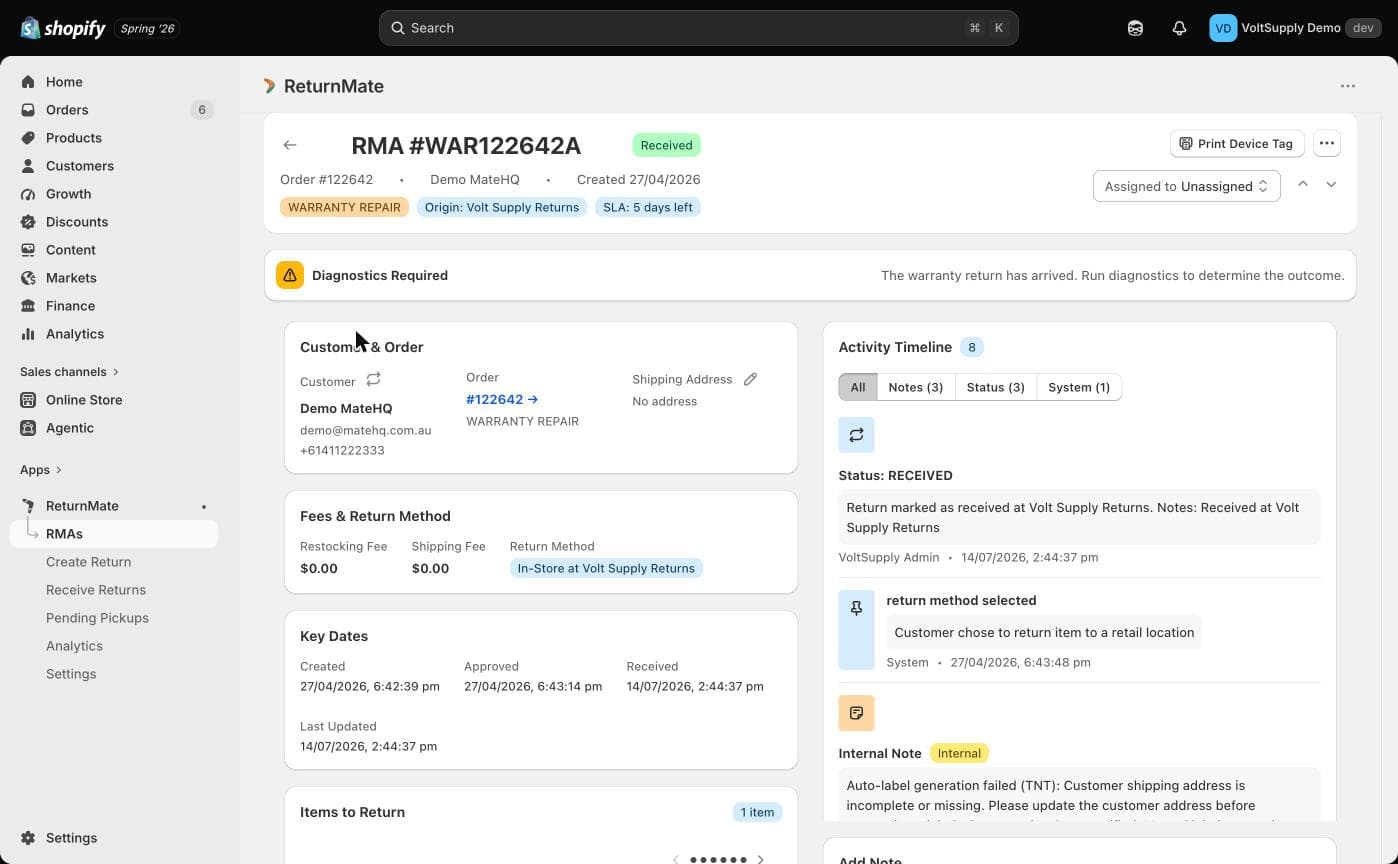The height and width of the screenshot is (864, 1398).
Task: Click the internal note timeline icon
Action: tap(856, 713)
